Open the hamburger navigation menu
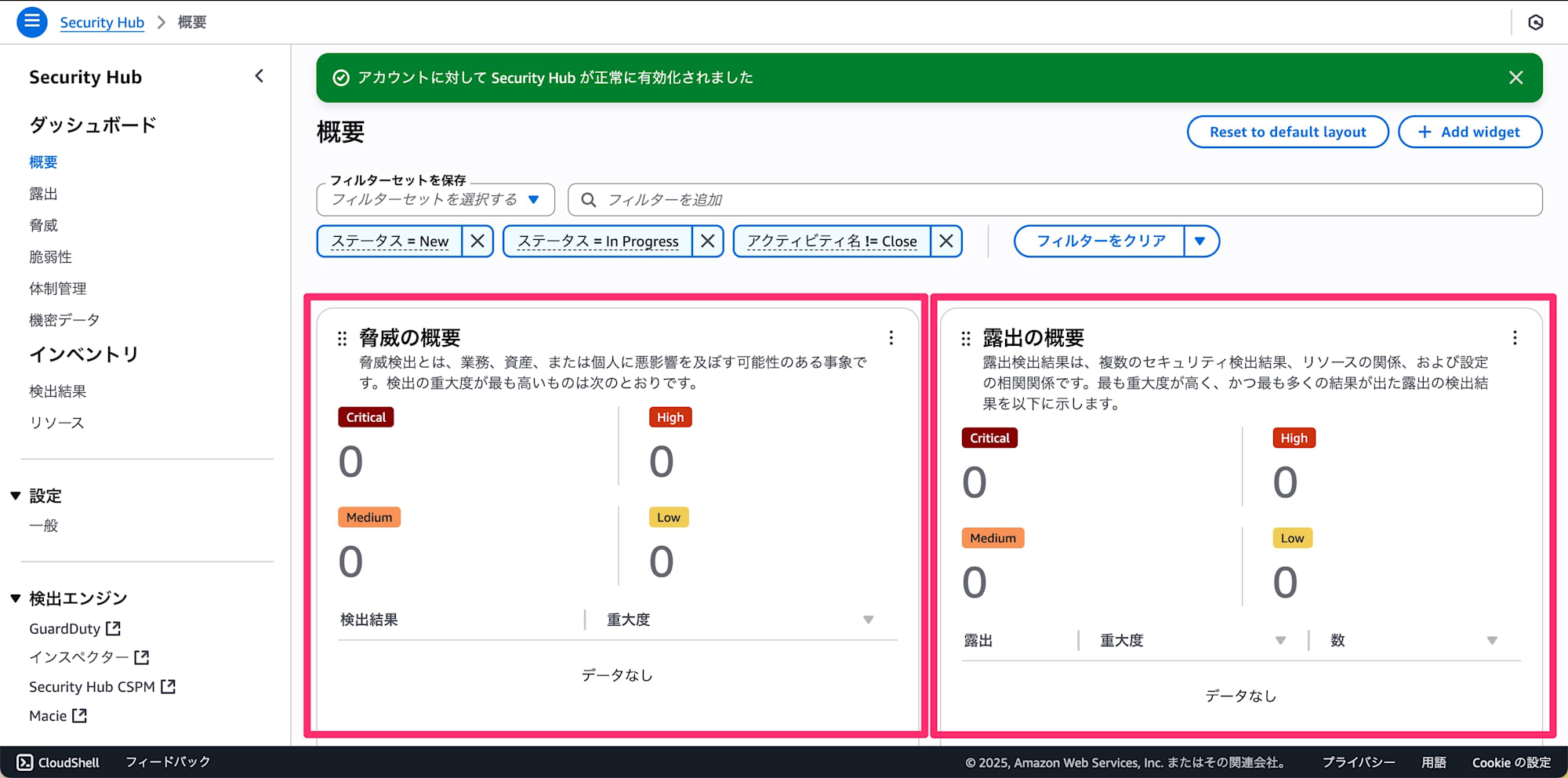The width and height of the screenshot is (1568, 778). [x=32, y=22]
